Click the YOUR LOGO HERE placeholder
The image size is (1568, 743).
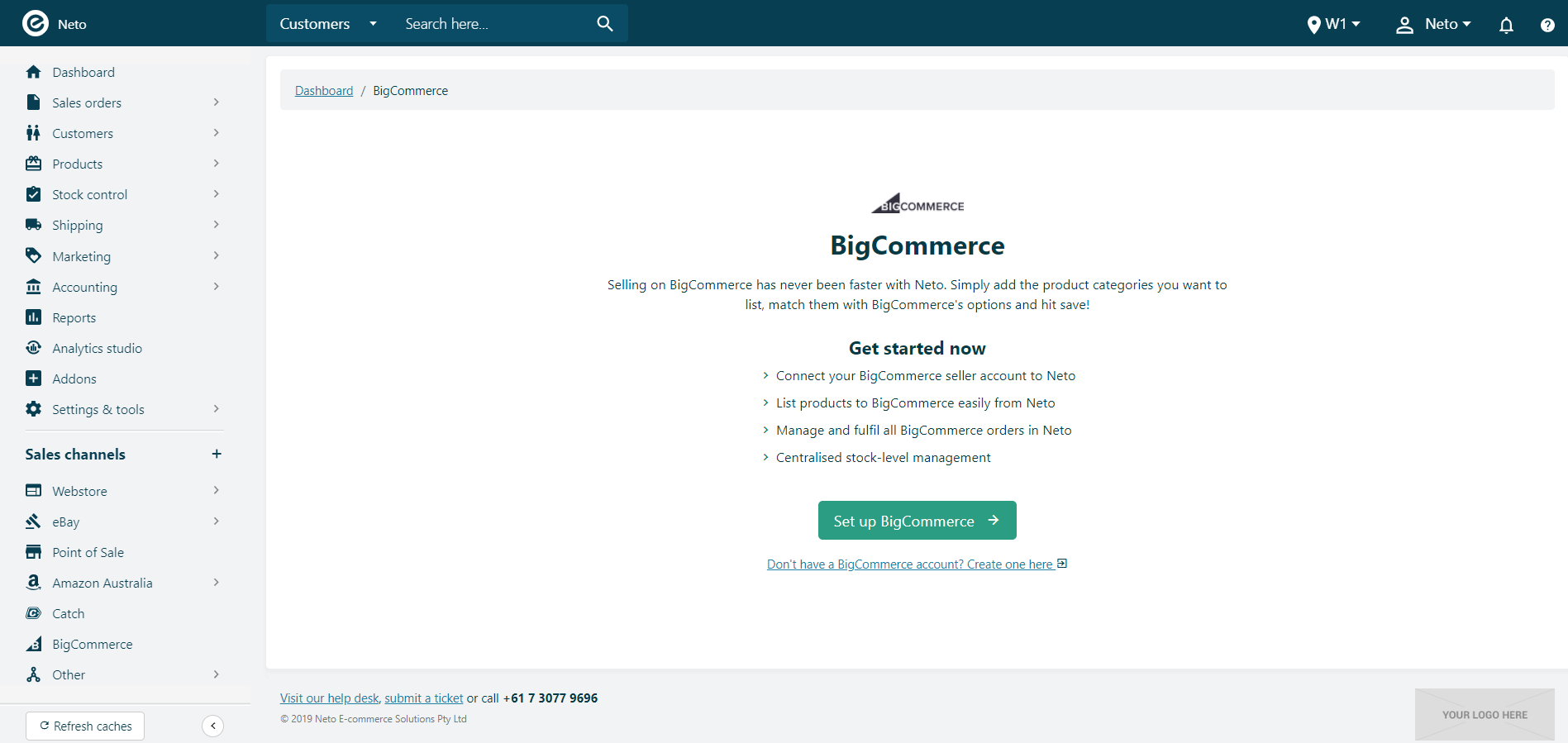point(1485,715)
